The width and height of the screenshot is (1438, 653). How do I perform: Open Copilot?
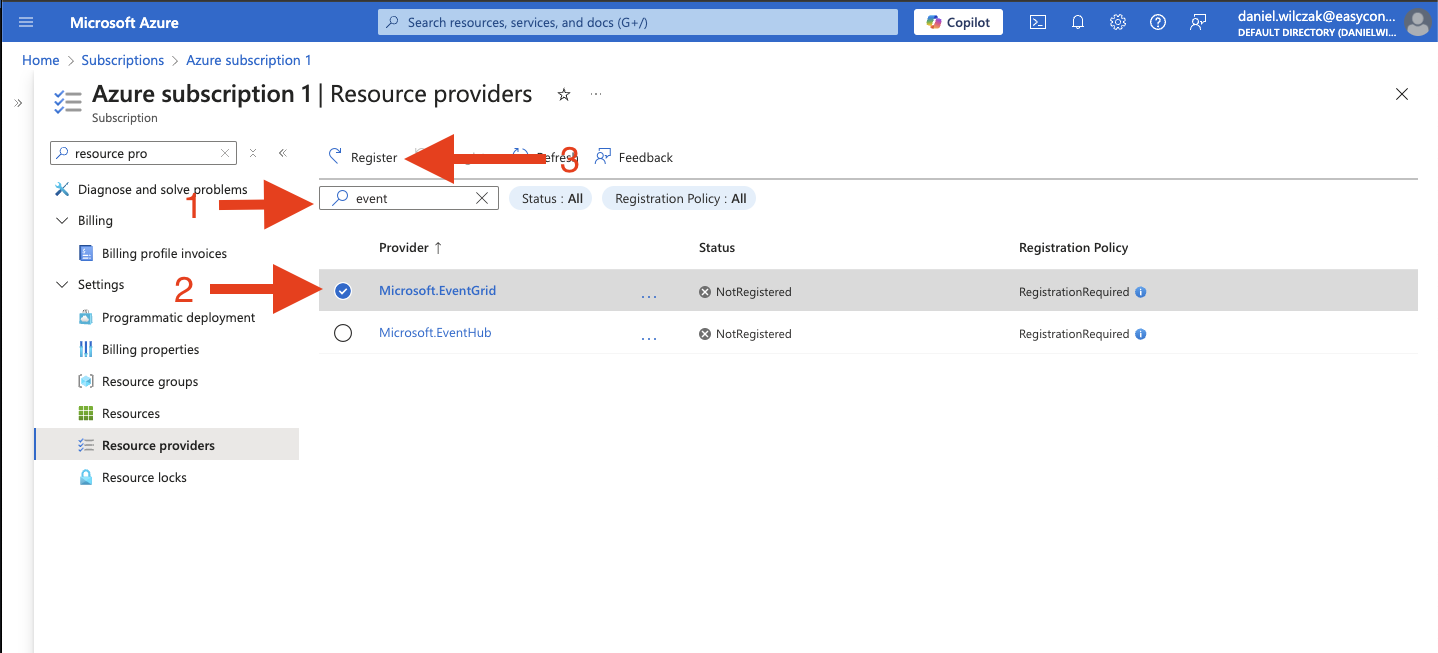coord(958,22)
